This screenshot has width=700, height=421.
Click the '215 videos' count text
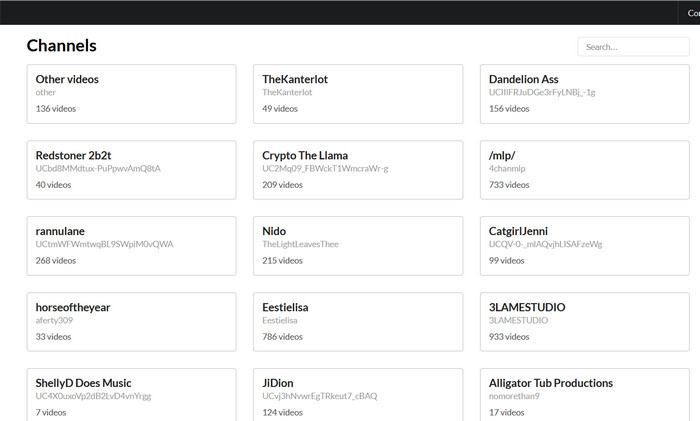click(282, 260)
